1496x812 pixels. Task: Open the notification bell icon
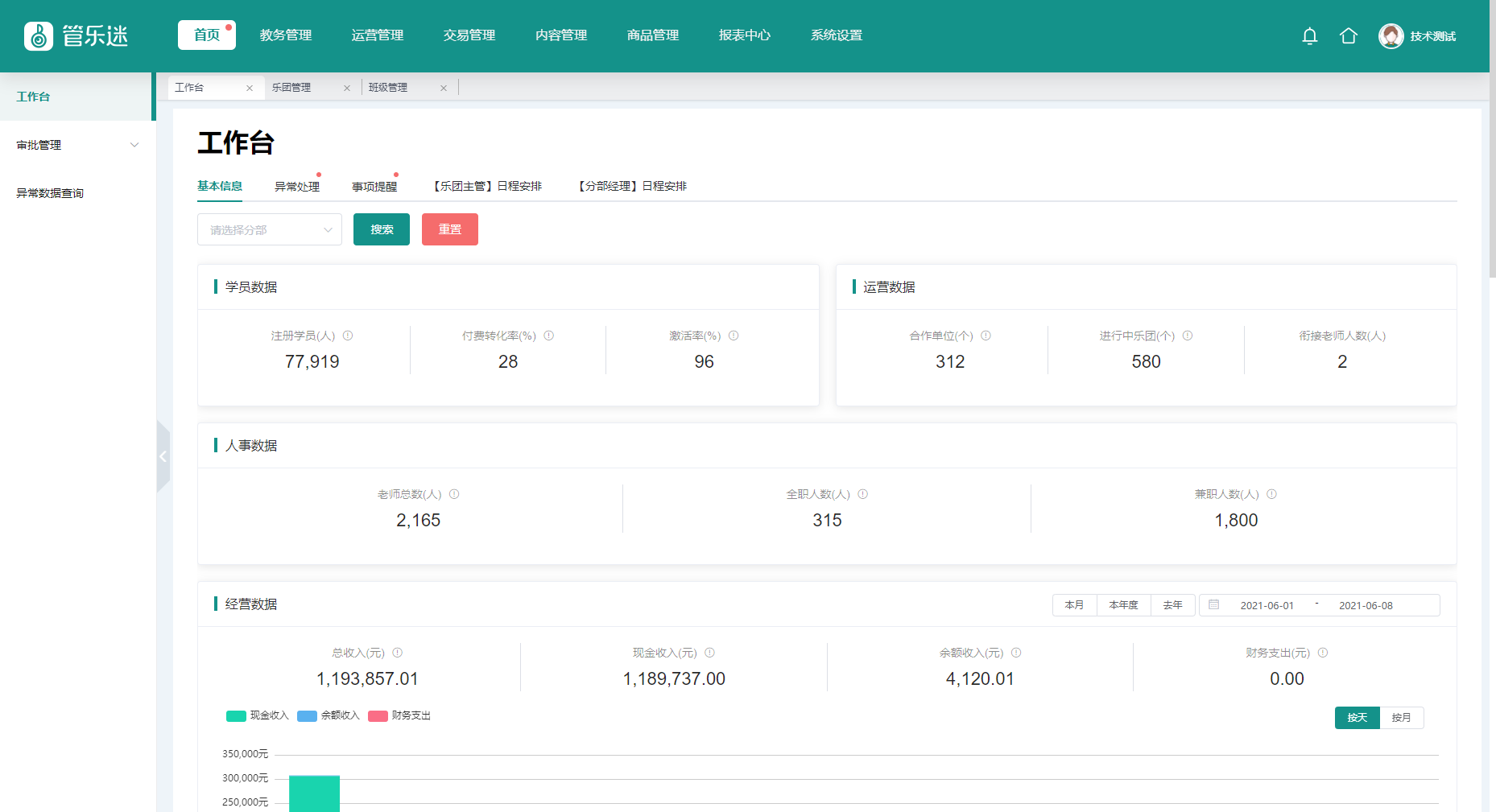(x=1309, y=36)
